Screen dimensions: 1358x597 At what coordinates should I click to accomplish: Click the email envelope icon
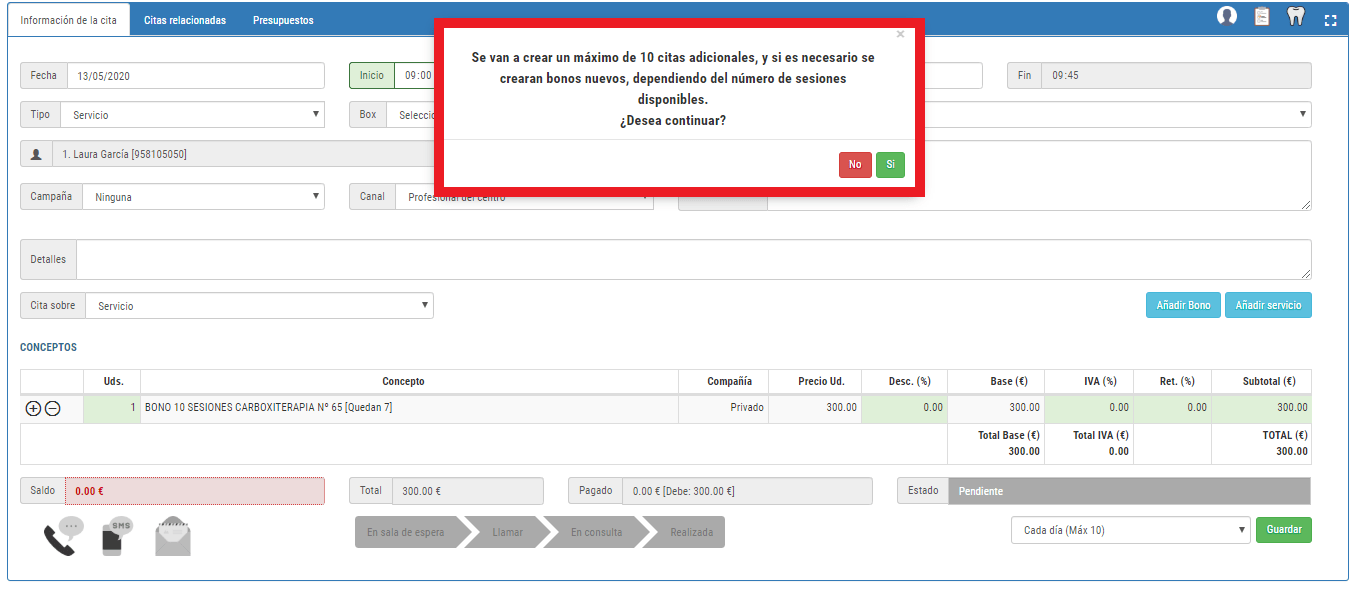coord(173,537)
